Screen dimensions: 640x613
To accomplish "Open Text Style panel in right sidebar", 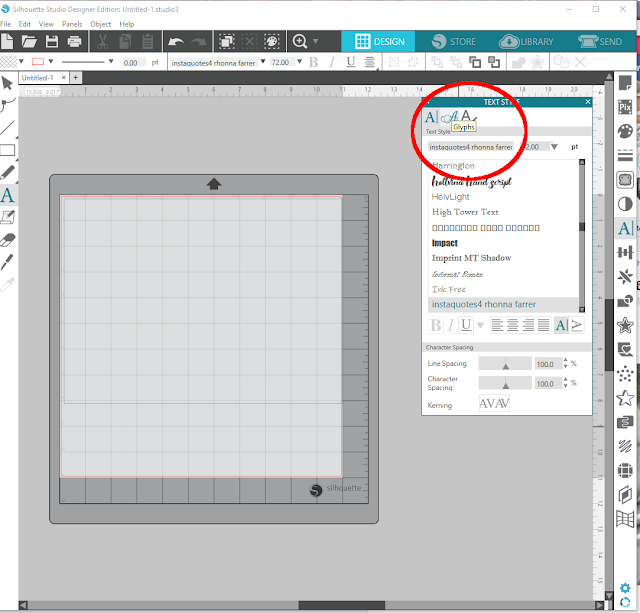I will click(625, 228).
